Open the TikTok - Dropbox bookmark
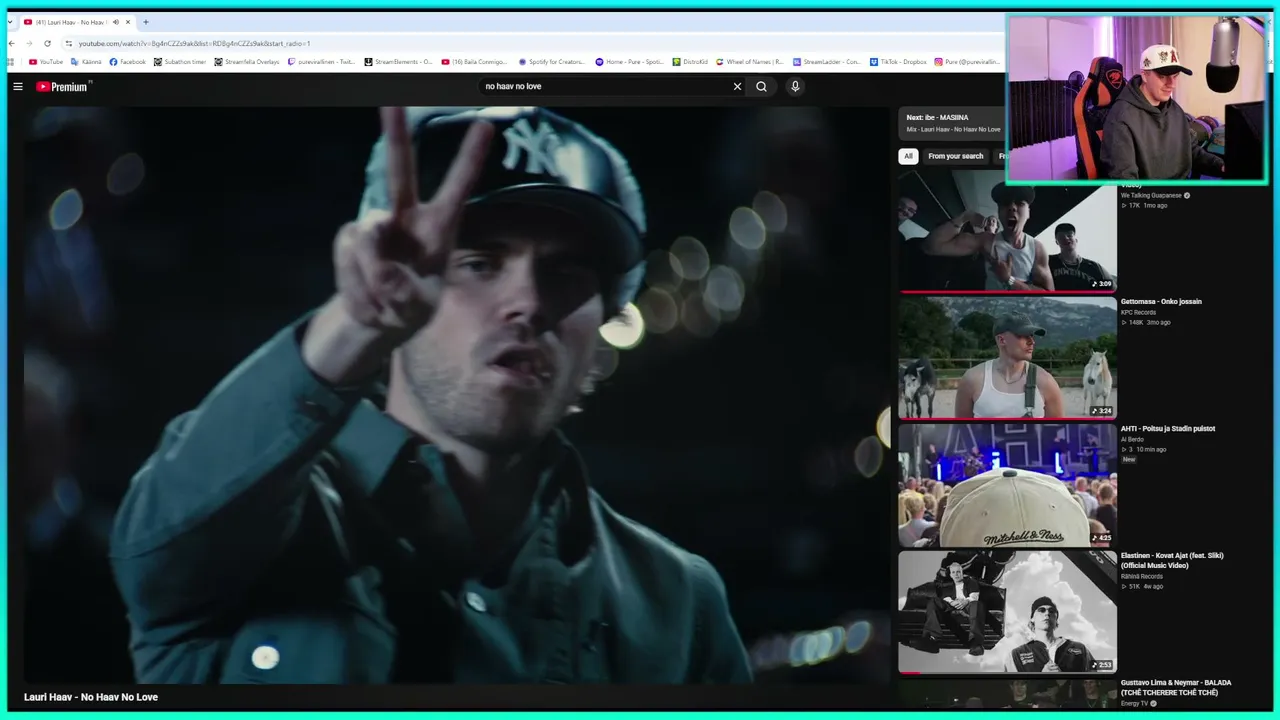 tap(898, 62)
